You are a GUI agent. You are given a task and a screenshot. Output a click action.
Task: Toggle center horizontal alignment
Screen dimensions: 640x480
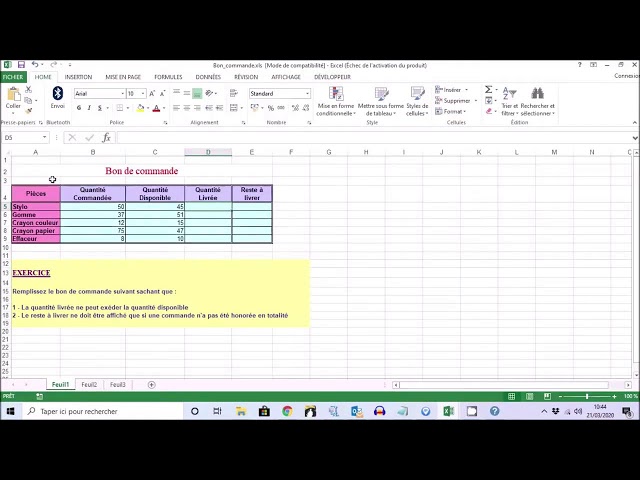(x=187, y=108)
